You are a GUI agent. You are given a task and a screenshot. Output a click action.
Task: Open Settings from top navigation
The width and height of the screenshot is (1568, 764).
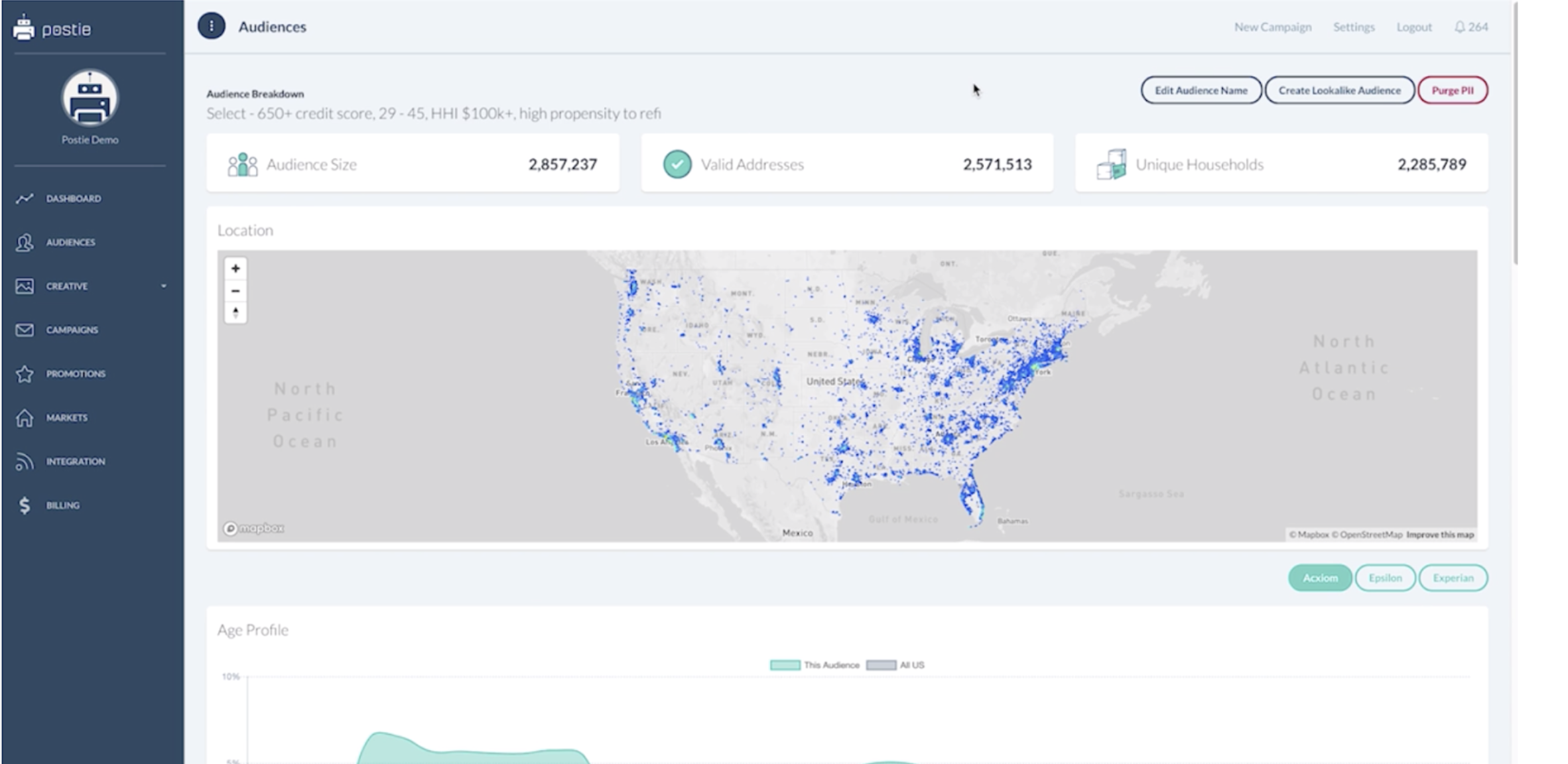1354,27
